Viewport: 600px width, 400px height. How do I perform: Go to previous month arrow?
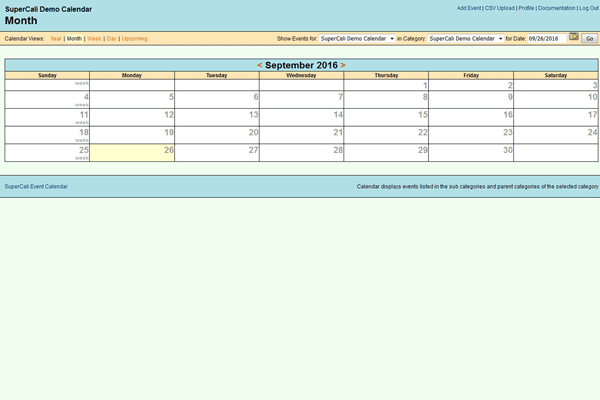260,65
